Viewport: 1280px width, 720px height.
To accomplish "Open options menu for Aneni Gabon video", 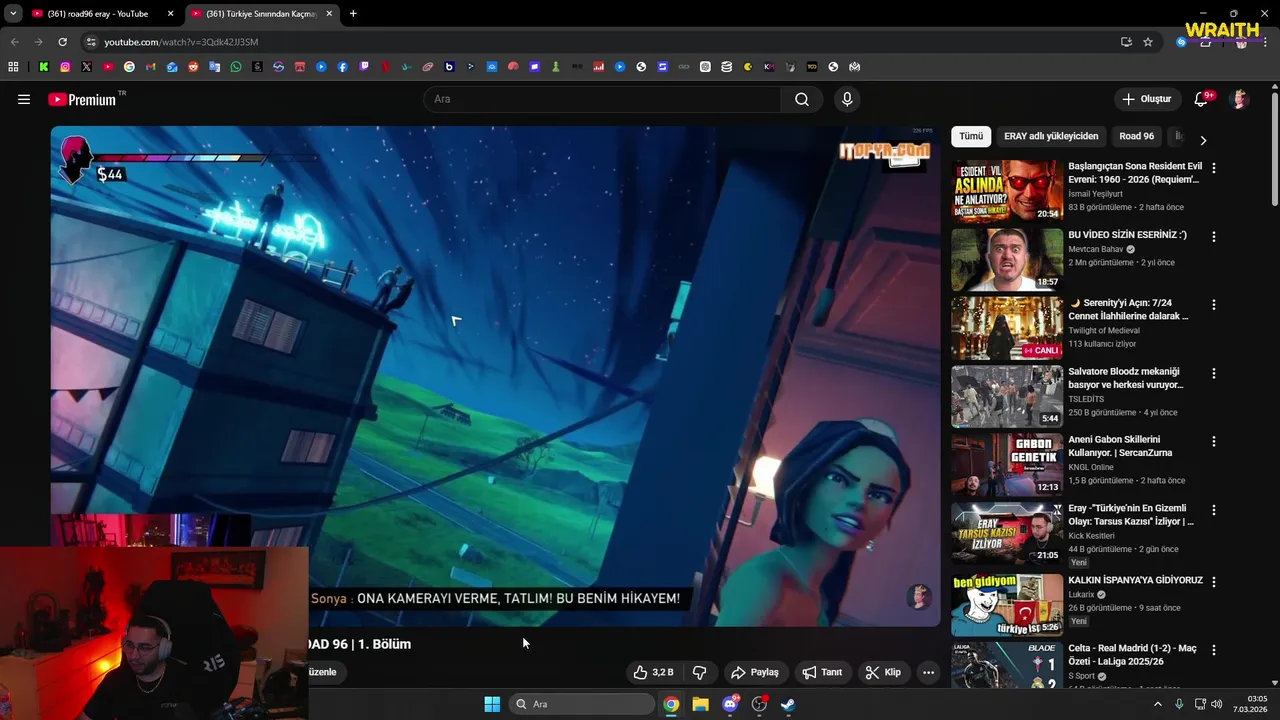I will click(1214, 441).
